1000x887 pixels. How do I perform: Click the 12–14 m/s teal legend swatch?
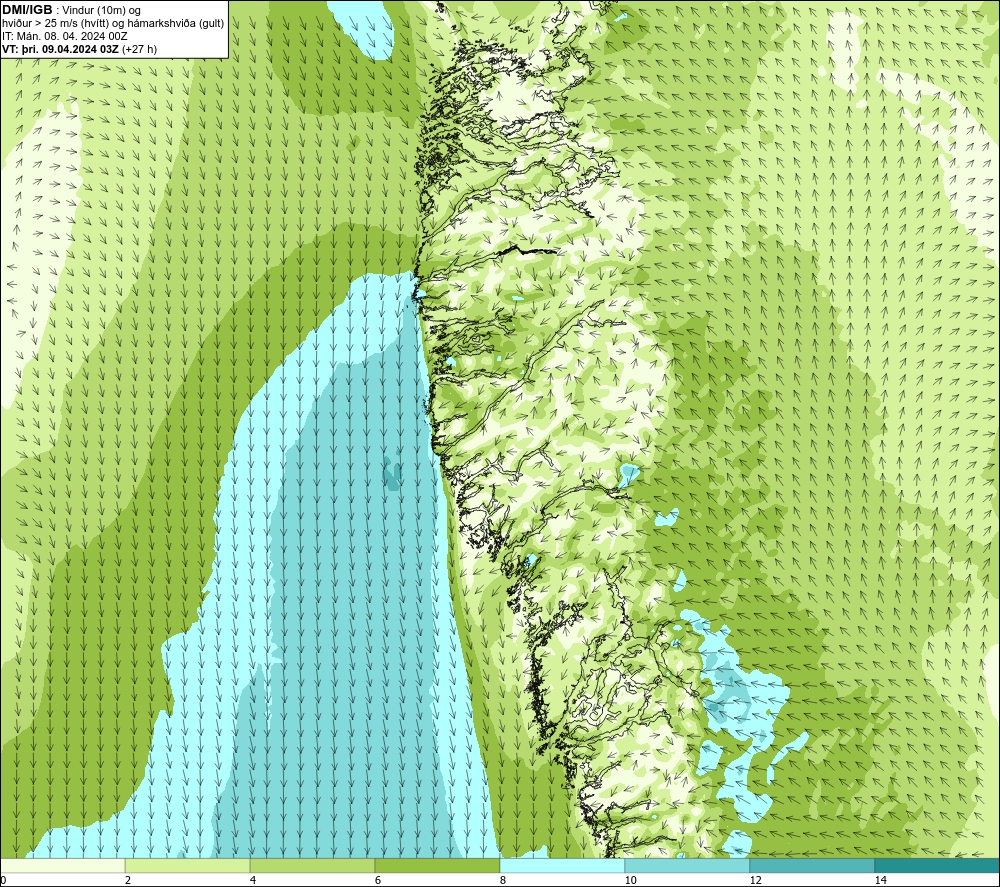812,865
